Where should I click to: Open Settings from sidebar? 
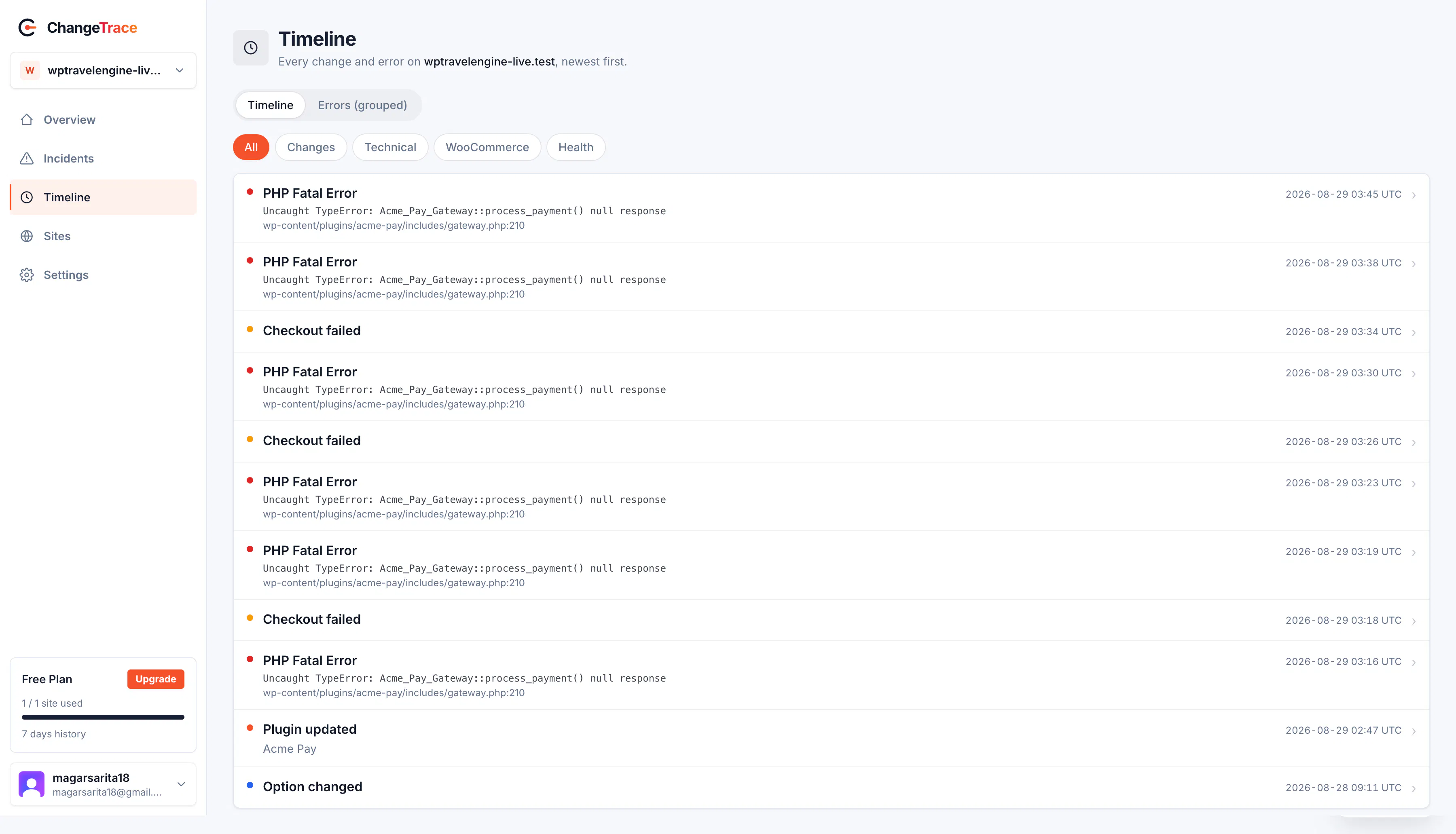tap(103, 275)
